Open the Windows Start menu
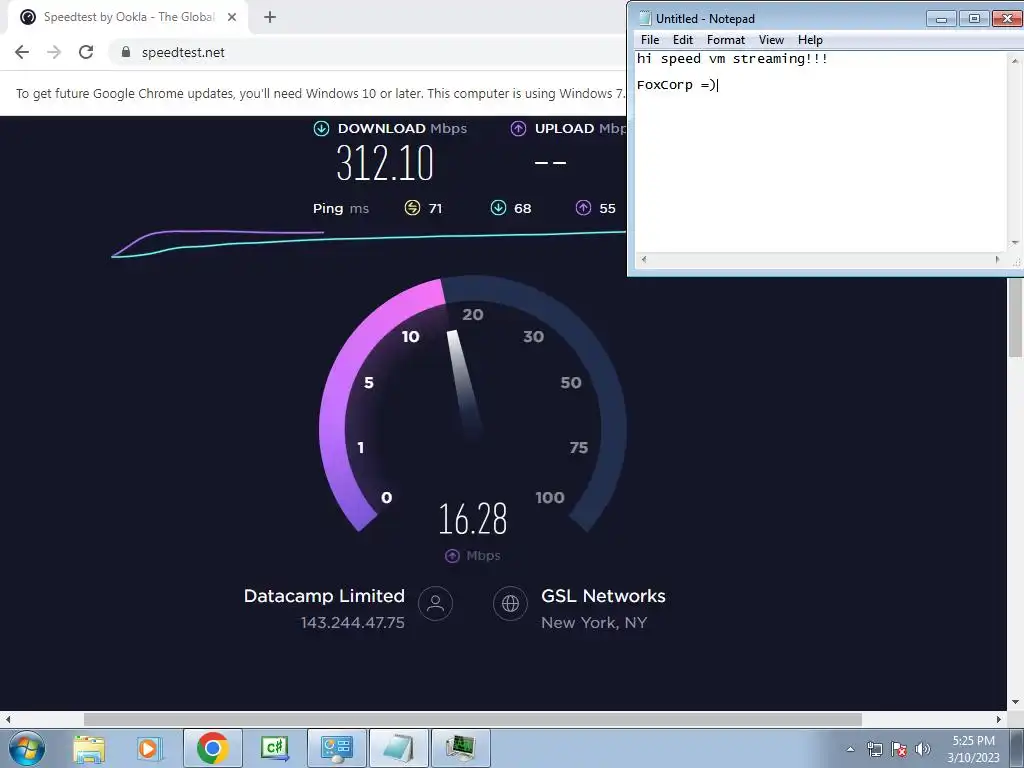Image resolution: width=1024 pixels, height=768 pixels. 27,748
